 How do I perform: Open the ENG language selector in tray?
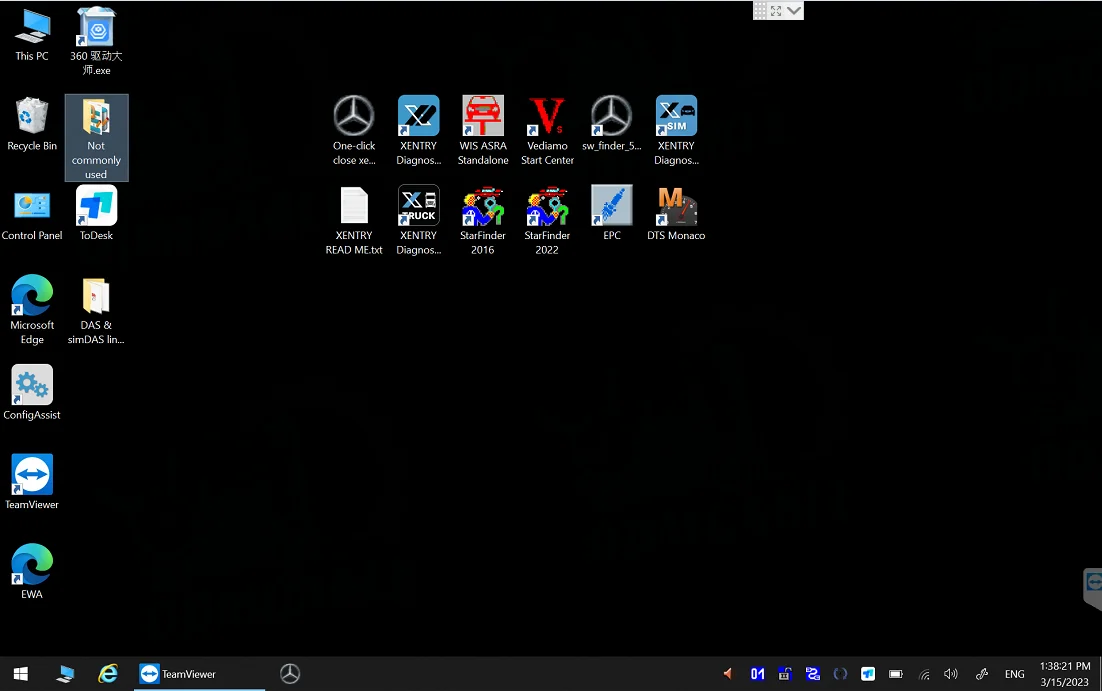pyautogui.click(x=1014, y=674)
